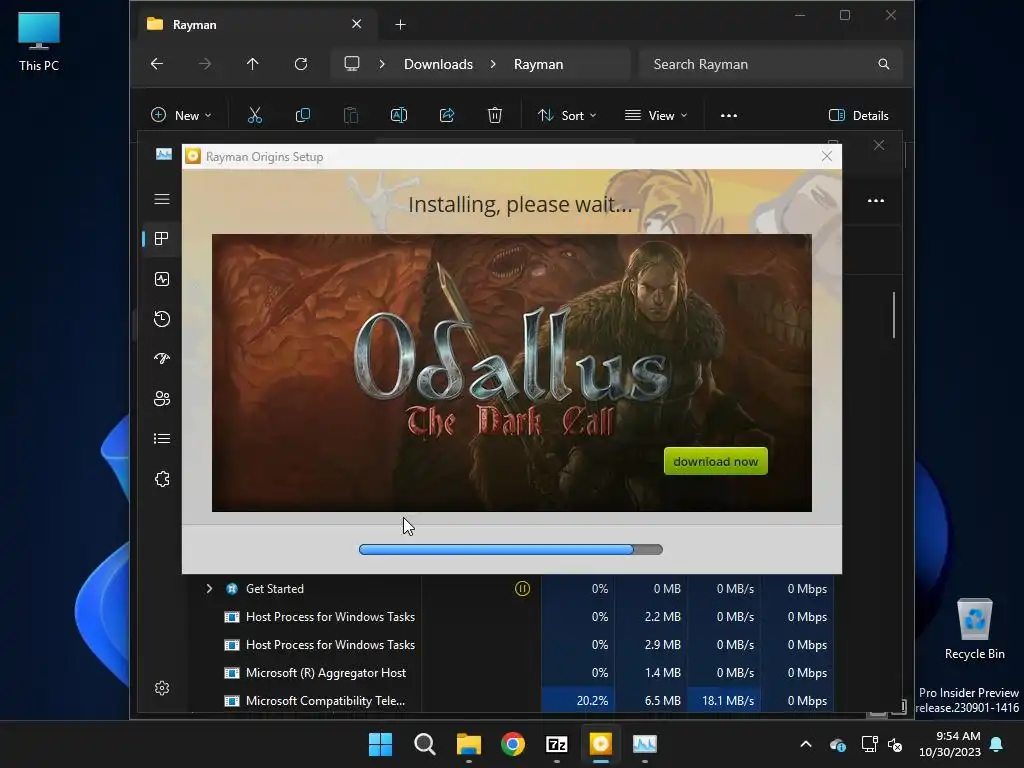Click the 20.2% CPU cell
Viewport: 1024px width, 768px height.
click(x=578, y=701)
